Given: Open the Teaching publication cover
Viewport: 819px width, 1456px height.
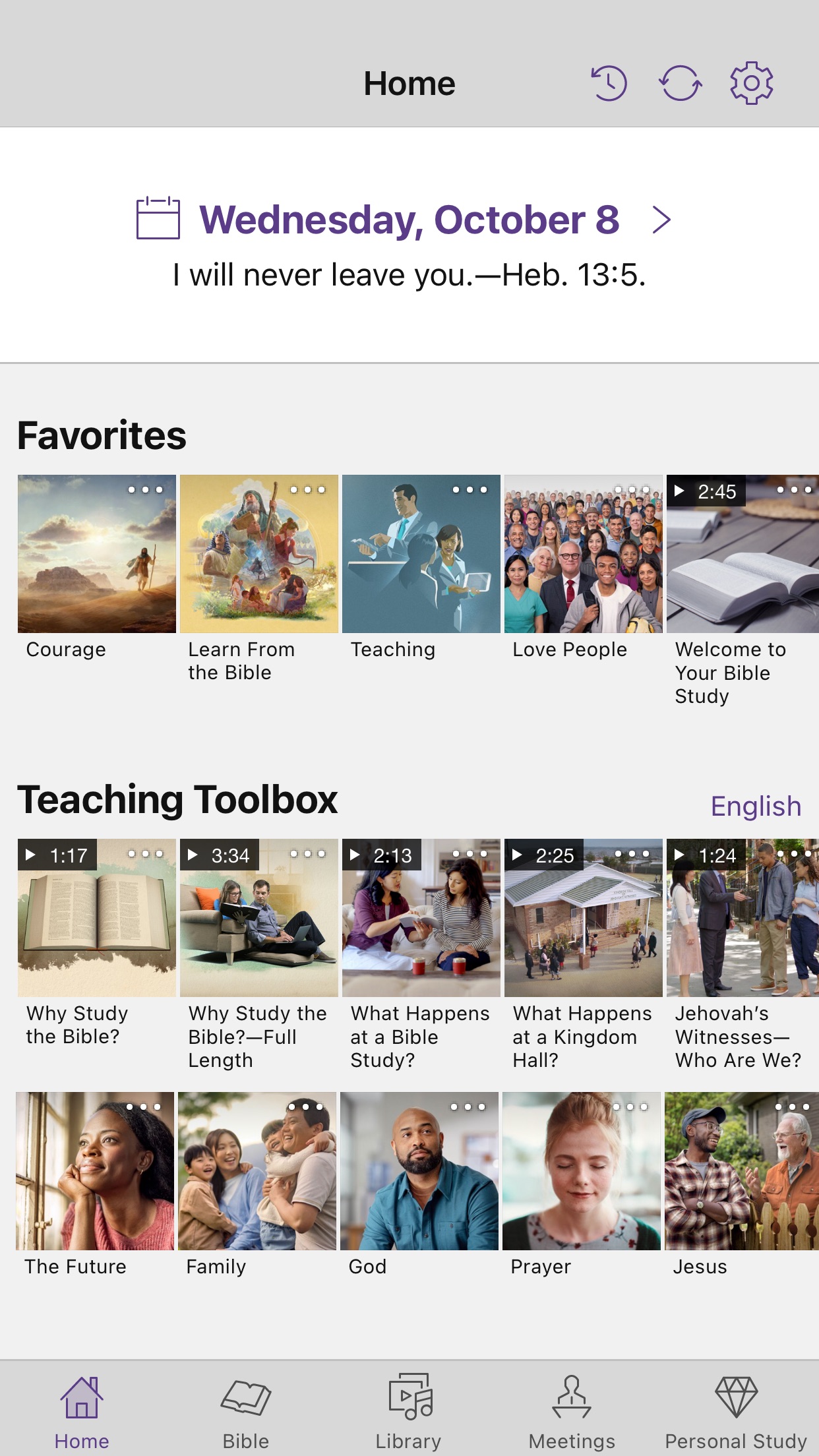Looking at the screenshot, I should click(x=421, y=554).
